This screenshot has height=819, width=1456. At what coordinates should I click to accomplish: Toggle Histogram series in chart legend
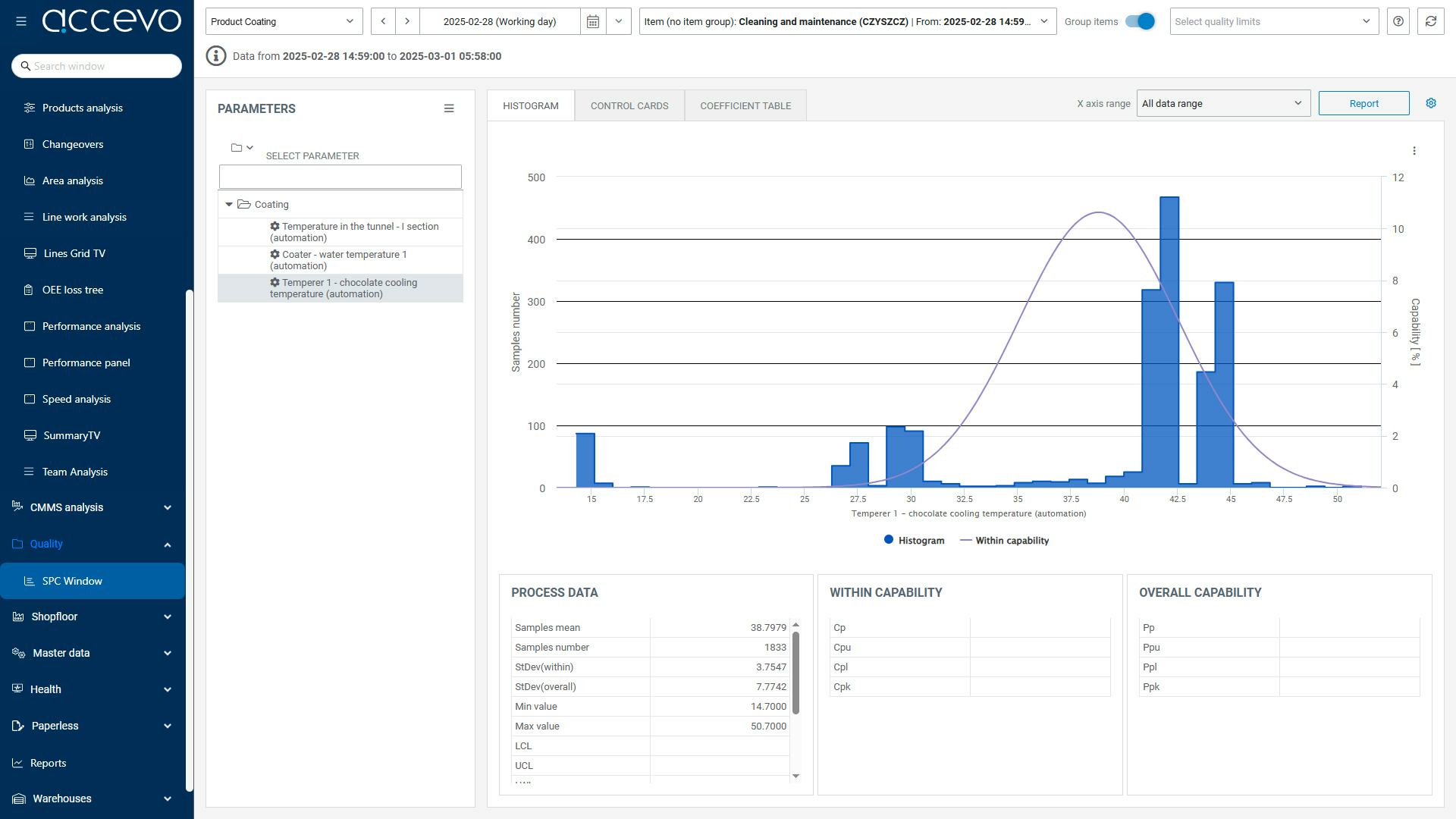coord(914,541)
